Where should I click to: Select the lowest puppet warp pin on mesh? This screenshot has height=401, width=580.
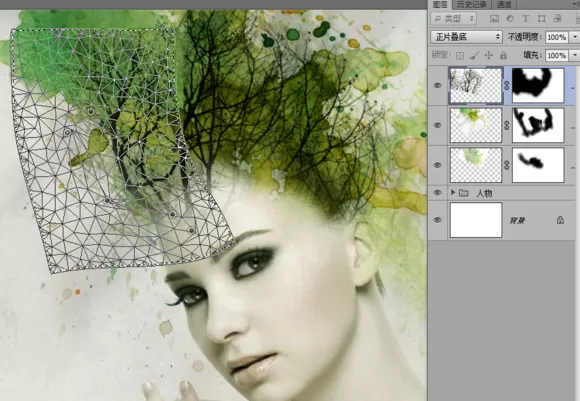pyautogui.click(x=191, y=230)
